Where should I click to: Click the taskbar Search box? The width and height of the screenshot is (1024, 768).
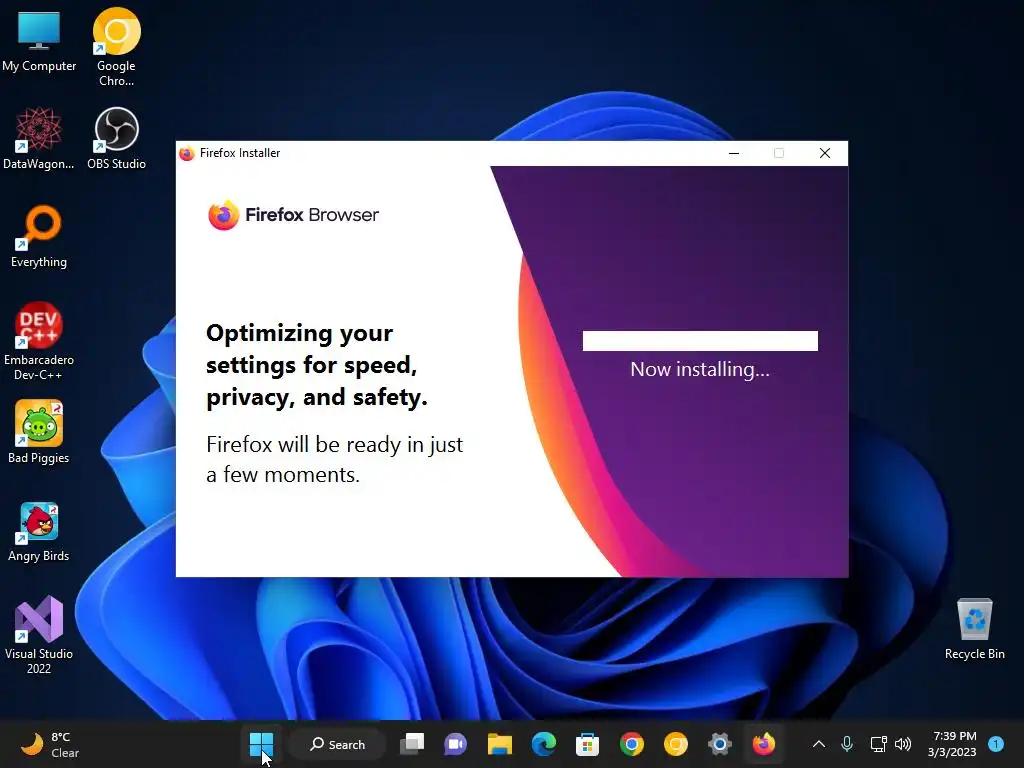point(338,744)
